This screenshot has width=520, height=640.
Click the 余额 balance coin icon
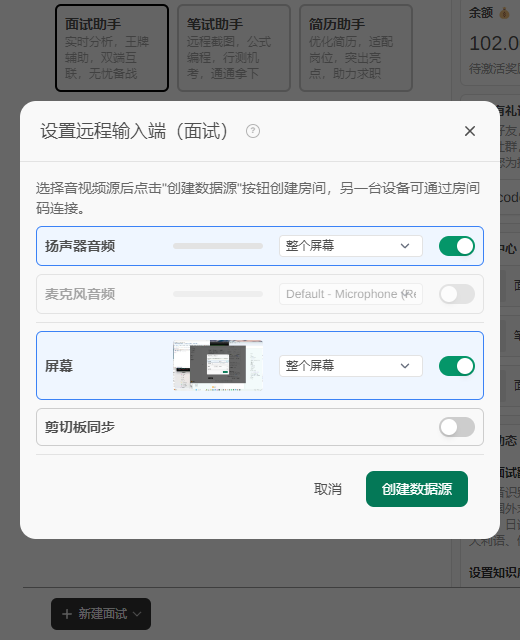click(x=504, y=13)
